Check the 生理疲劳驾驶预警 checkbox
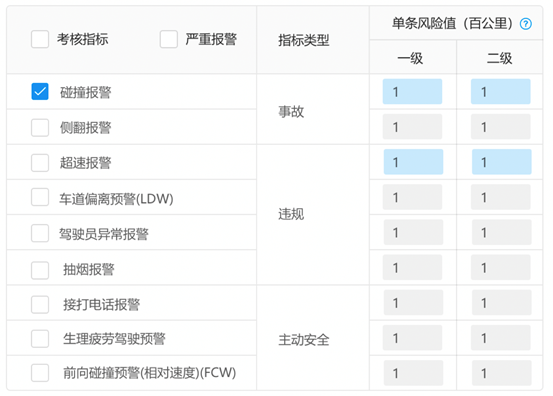This screenshot has width=553, height=396. pos(40,339)
